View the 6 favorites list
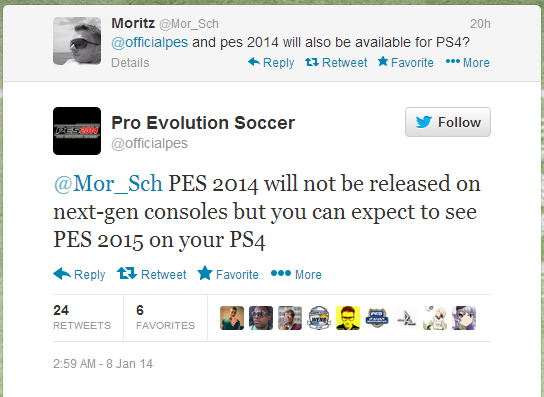The image size is (544, 397). pyautogui.click(x=165, y=317)
